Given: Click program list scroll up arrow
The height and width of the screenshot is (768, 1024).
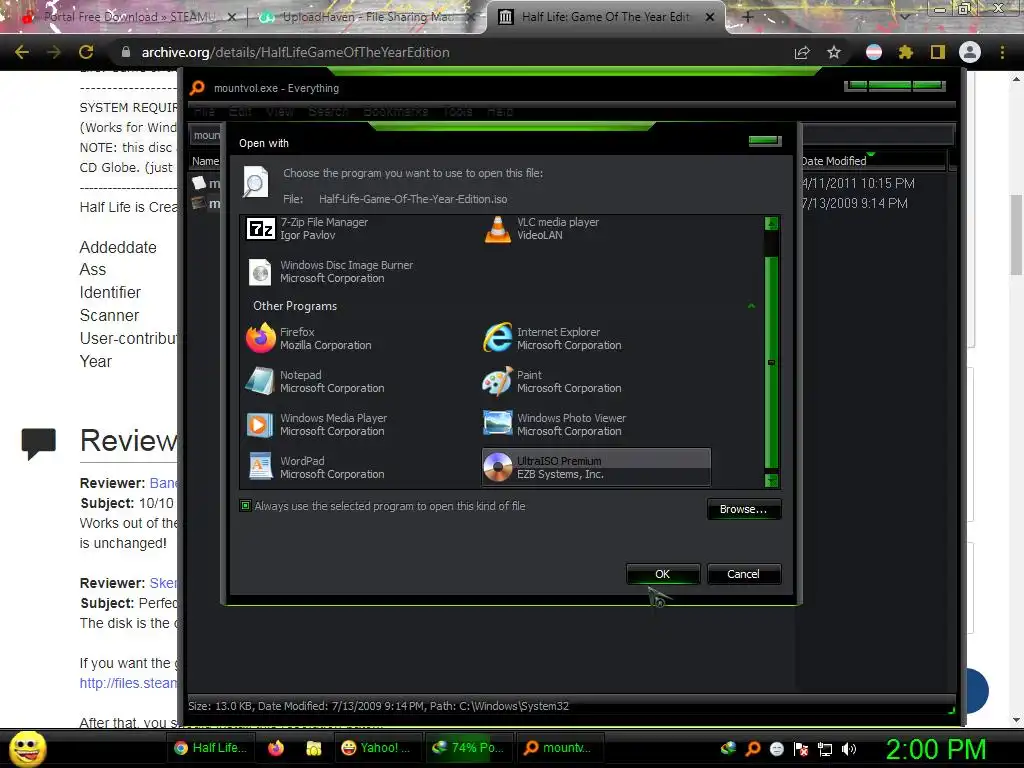Looking at the screenshot, I should point(771,223).
